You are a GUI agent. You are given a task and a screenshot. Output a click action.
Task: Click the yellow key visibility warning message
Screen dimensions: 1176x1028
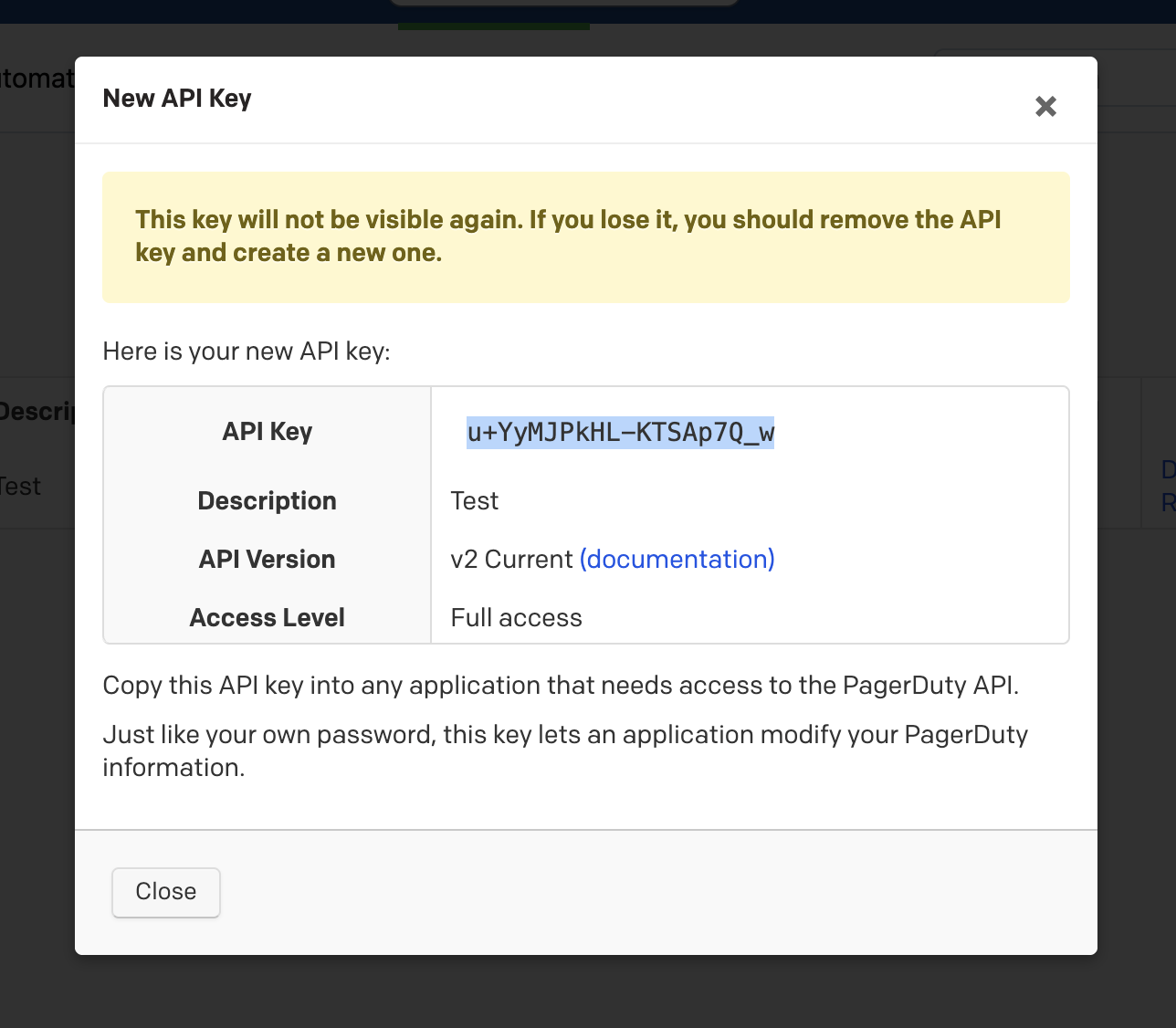coord(586,237)
